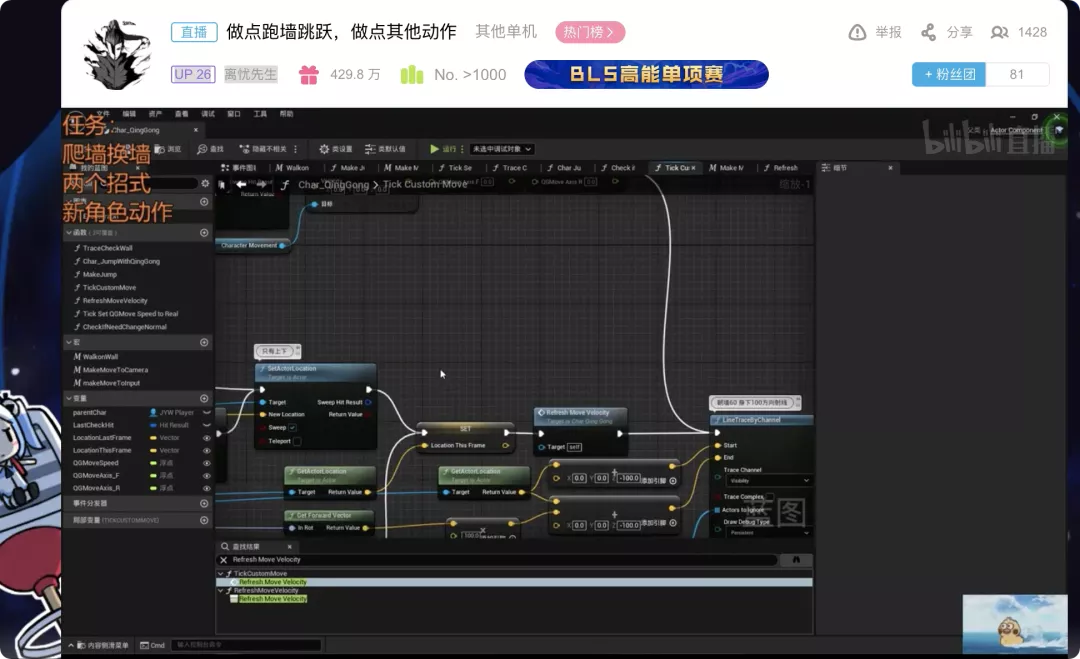Open the Edit (编辑) menu
The width and height of the screenshot is (1080, 659).
129,114
